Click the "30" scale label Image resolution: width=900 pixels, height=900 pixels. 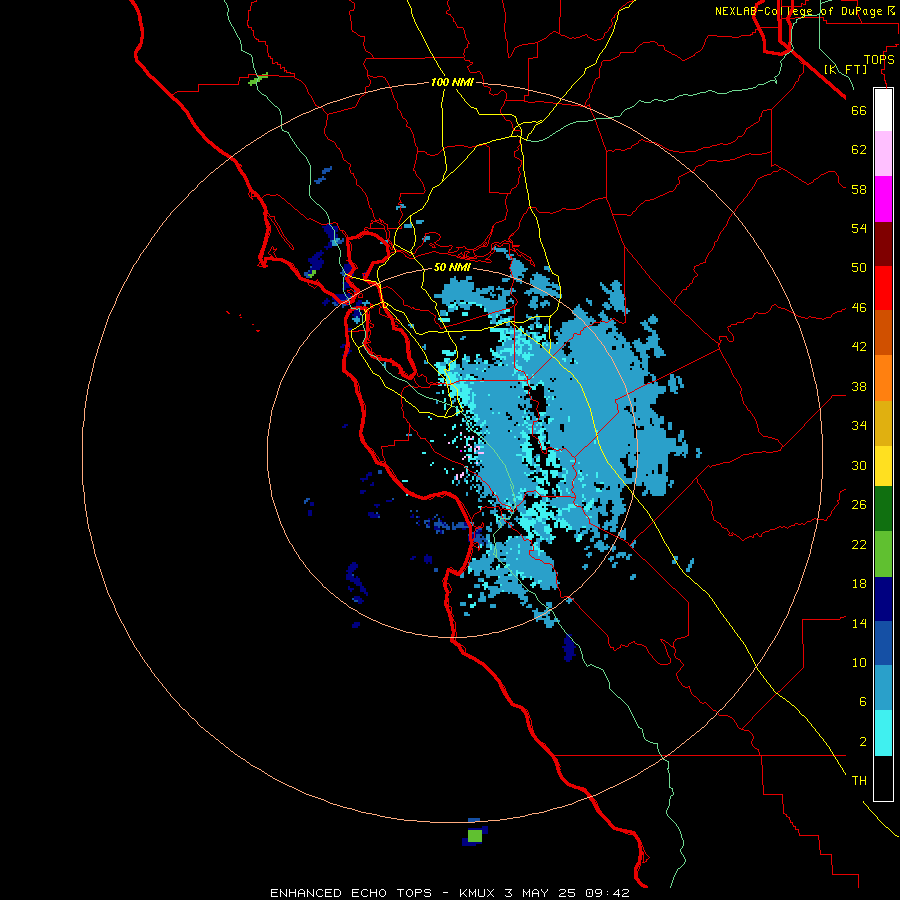[859, 465]
